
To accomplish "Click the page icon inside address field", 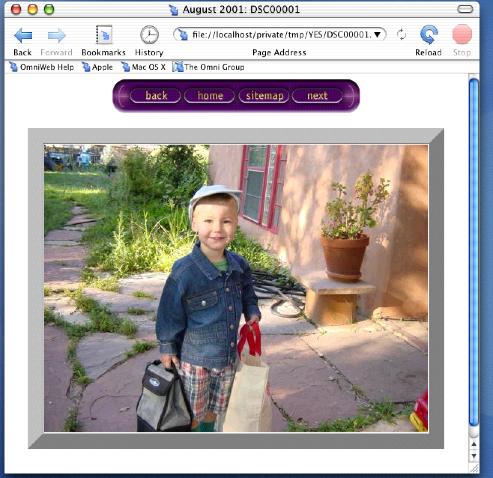I will 183,34.
